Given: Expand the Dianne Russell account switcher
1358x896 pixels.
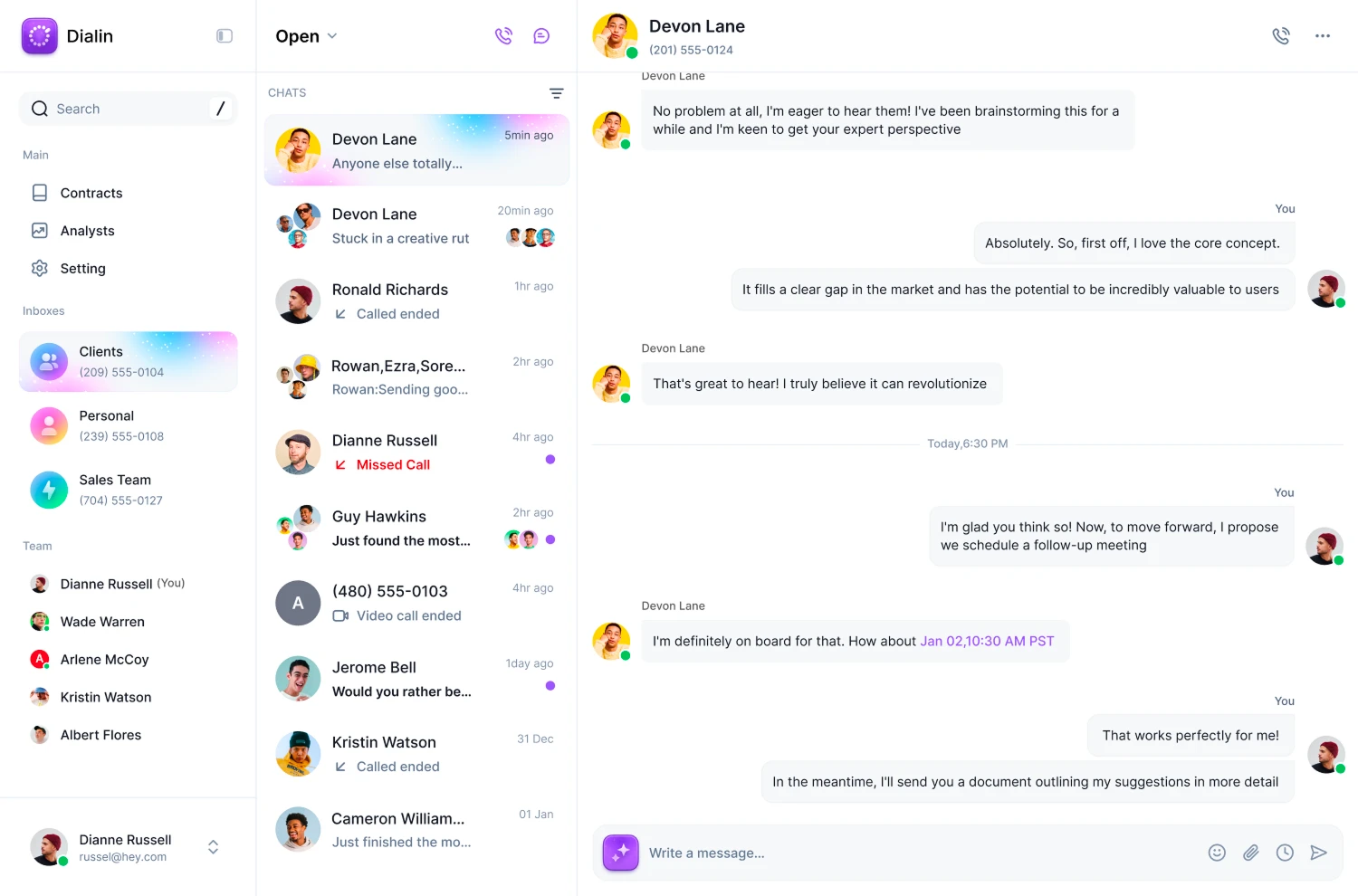Looking at the screenshot, I should [213, 847].
